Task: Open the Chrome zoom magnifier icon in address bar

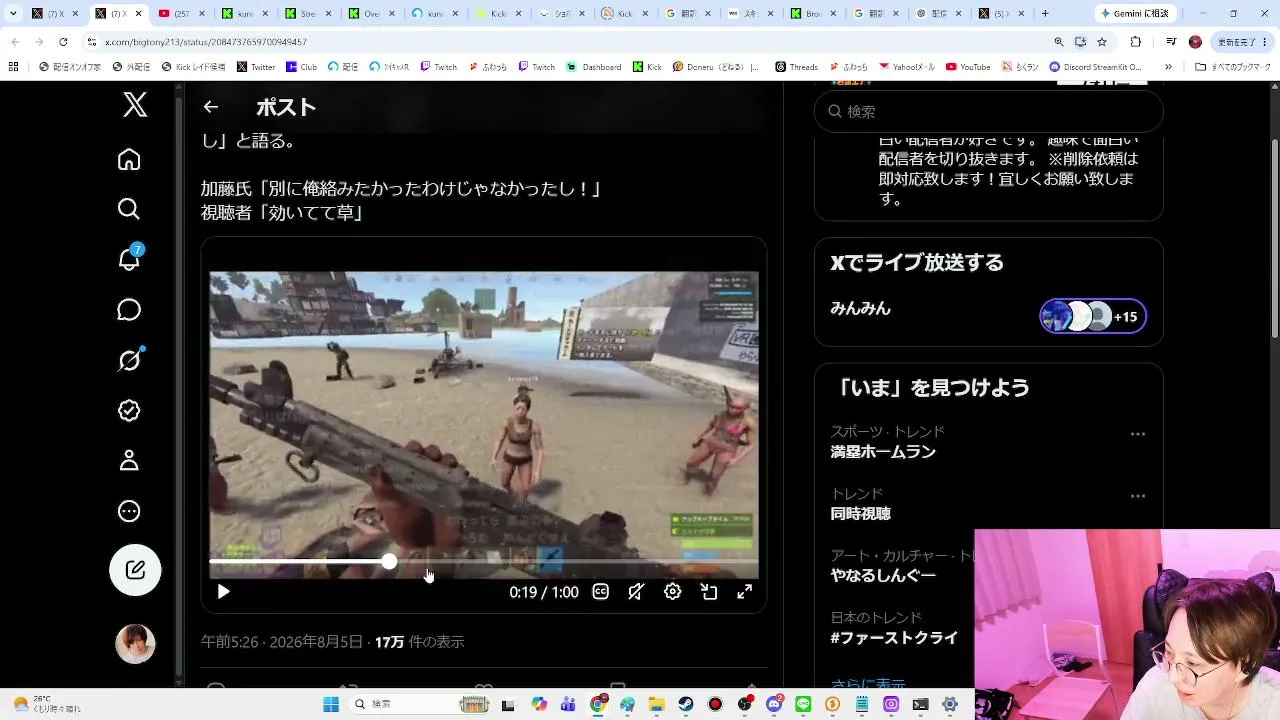Action: pyautogui.click(x=1059, y=42)
